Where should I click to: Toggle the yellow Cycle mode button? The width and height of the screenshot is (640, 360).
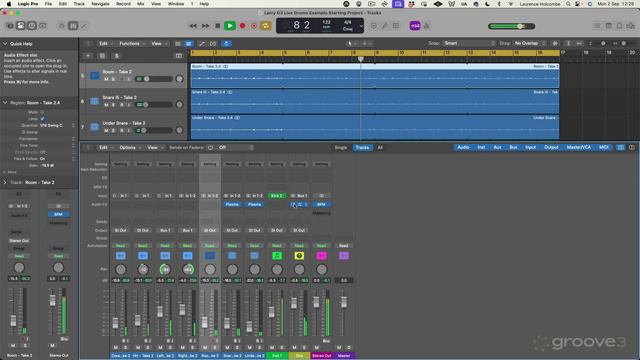point(265,26)
